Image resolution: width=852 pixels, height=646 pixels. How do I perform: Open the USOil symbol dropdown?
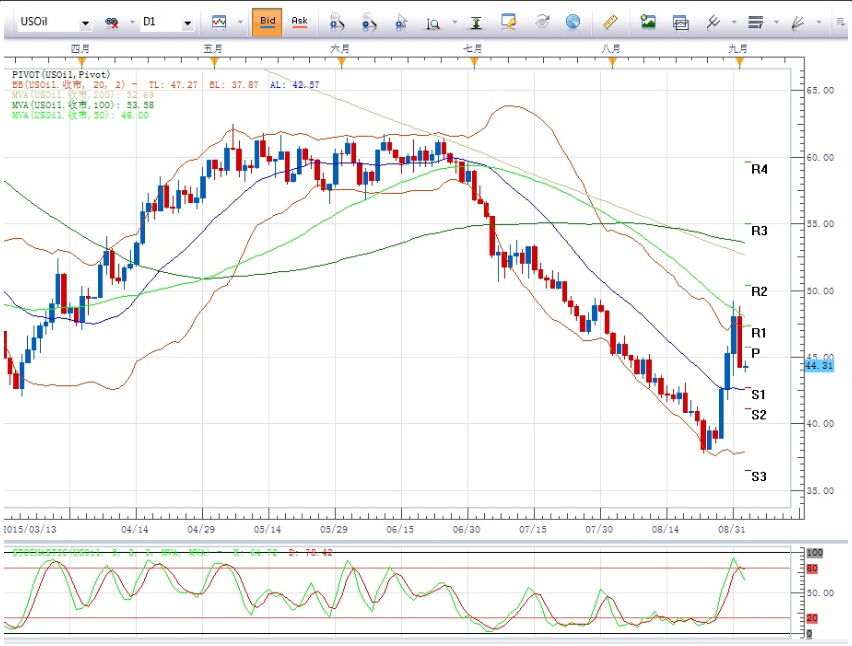[x=85, y=23]
